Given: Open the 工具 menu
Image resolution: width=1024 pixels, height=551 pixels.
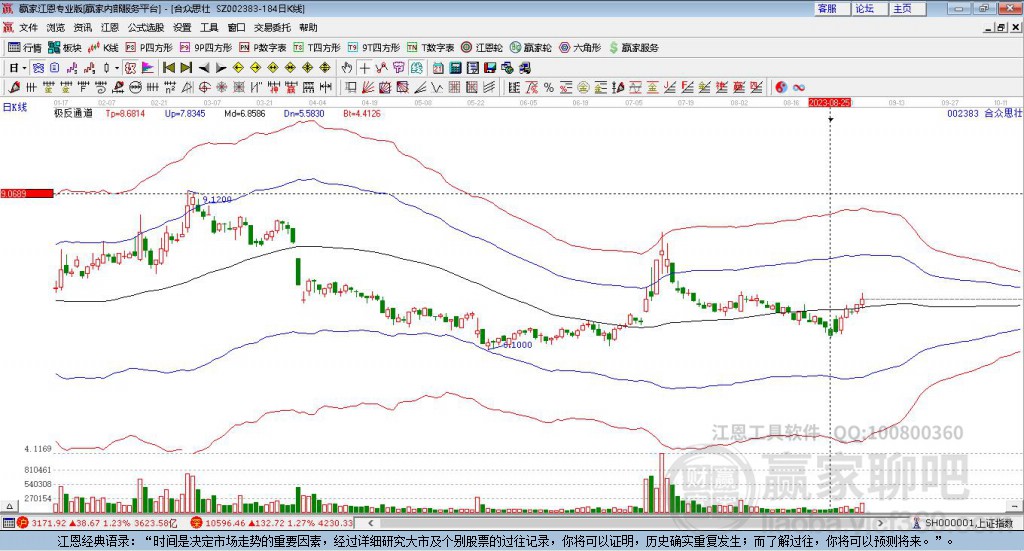Looking at the screenshot, I should (209, 27).
